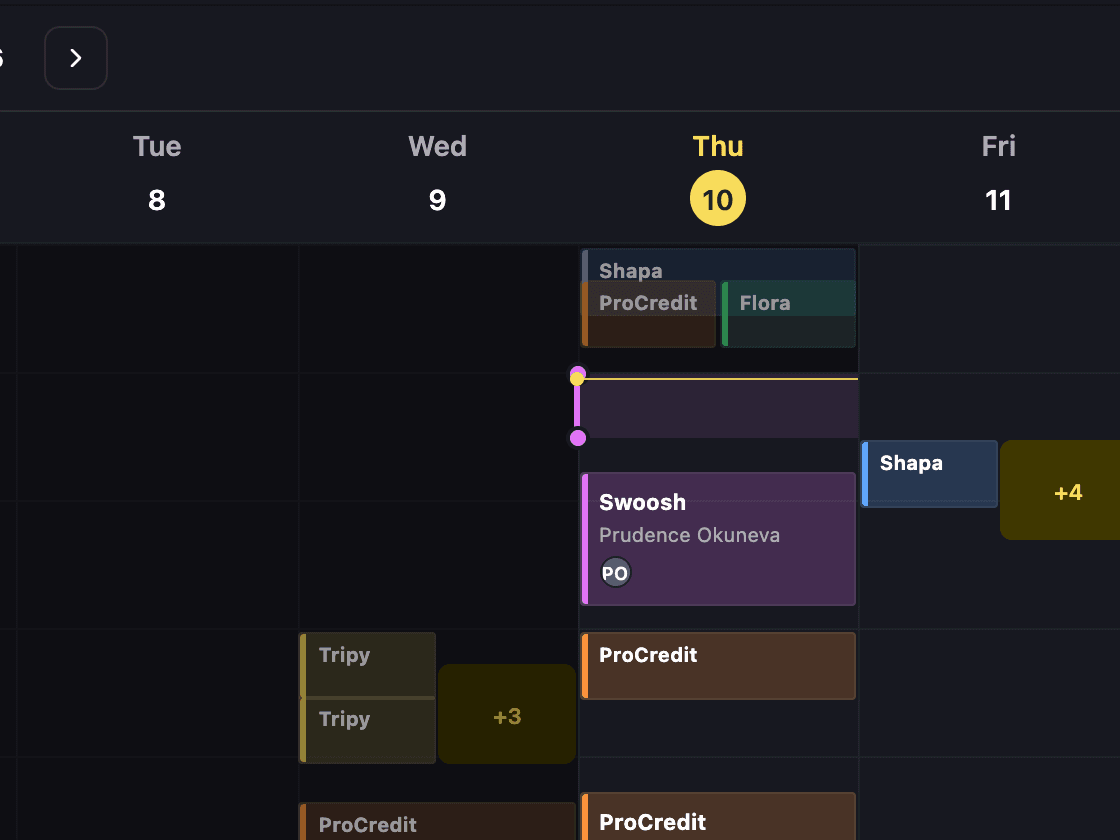
Task: Open the Flora event on Thursday
Action: point(789,314)
